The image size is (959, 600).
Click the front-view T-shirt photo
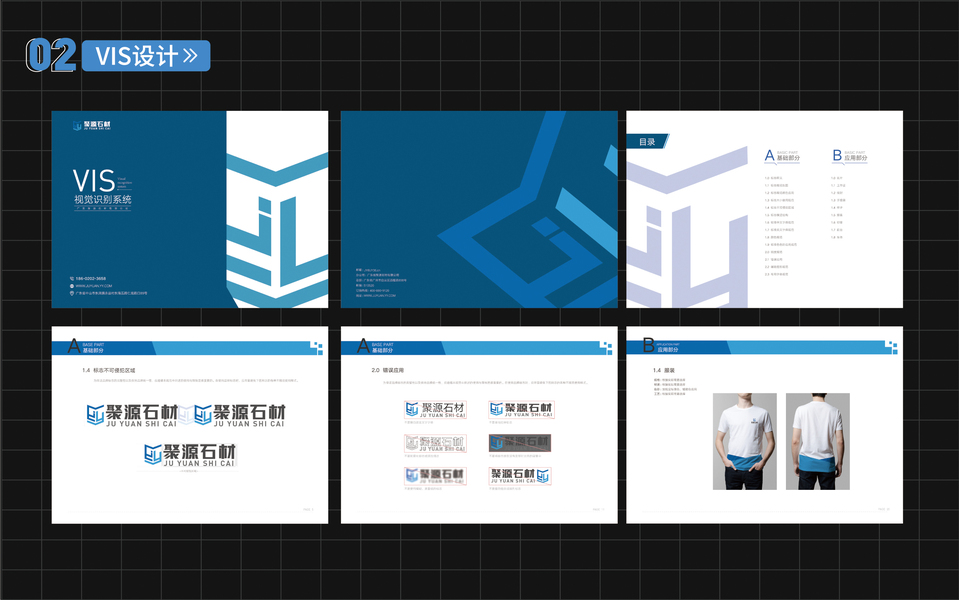point(744,441)
